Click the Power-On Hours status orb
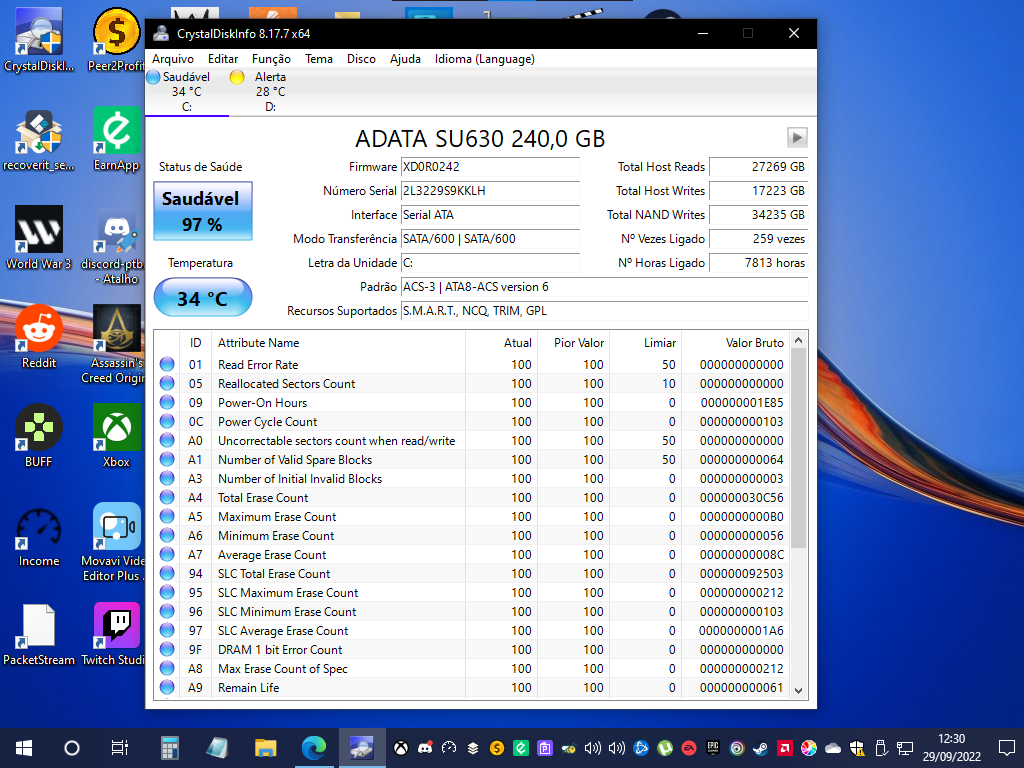Viewport: 1024px width, 768px height. click(167, 402)
